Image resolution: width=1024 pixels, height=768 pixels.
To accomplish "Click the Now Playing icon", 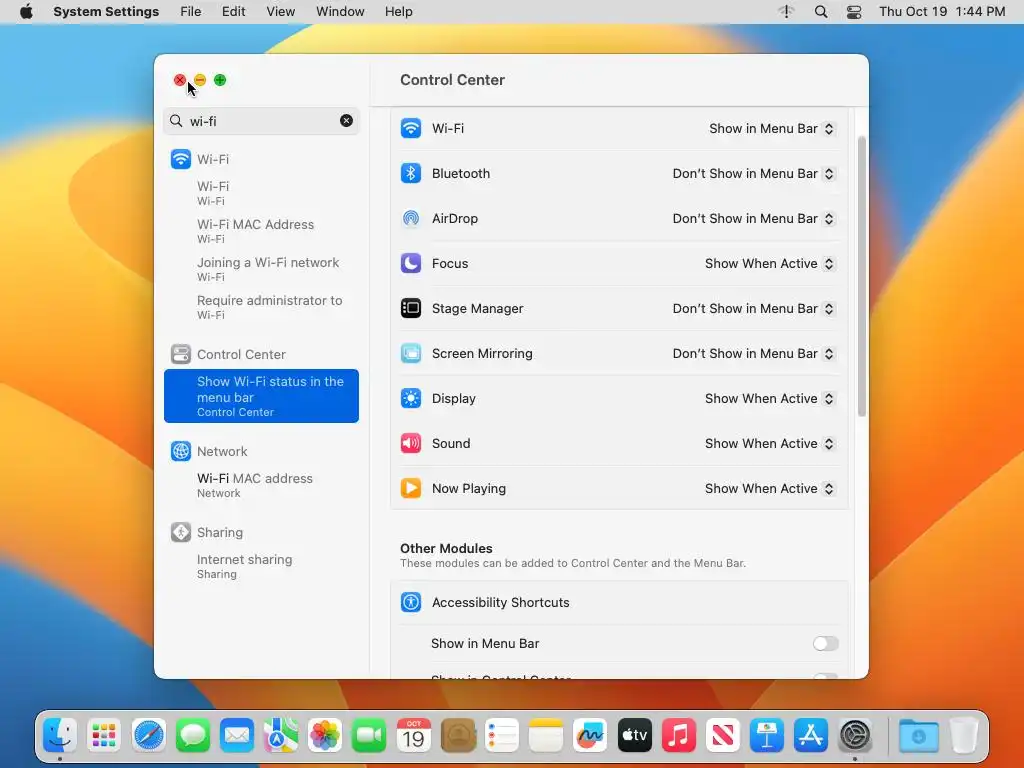I will click(411, 488).
